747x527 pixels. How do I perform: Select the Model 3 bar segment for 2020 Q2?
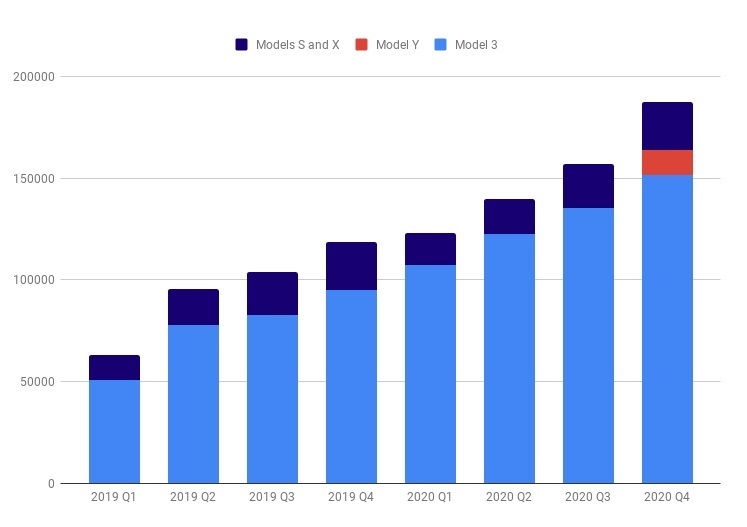pyautogui.click(x=509, y=358)
